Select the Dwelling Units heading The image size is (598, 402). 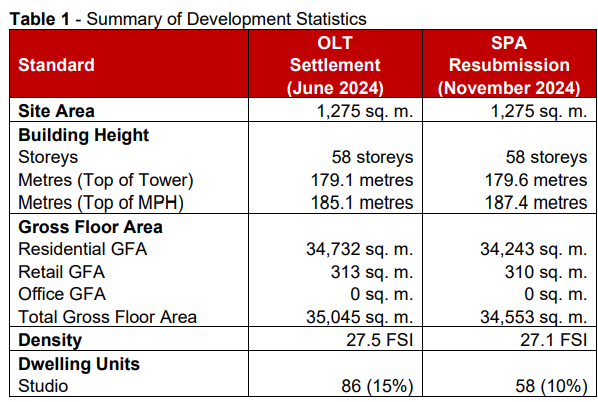click(x=79, y=364)
